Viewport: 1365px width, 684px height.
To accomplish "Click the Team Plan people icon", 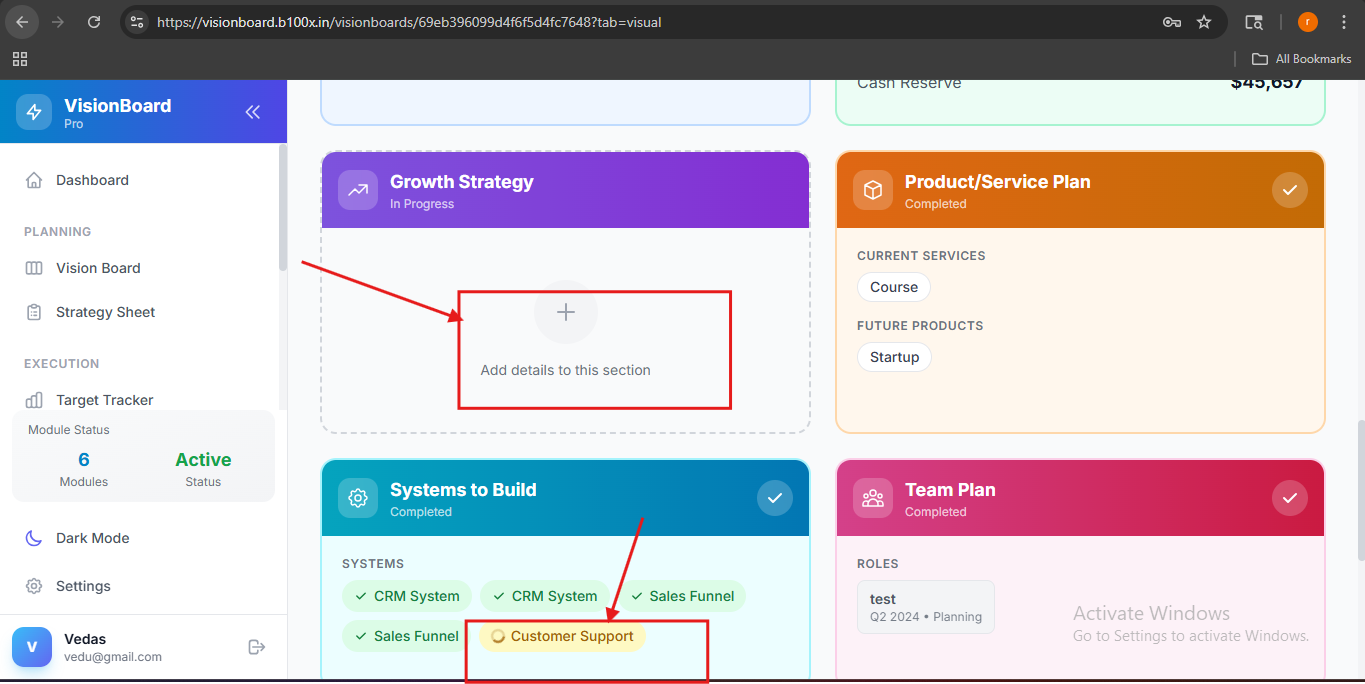I will click(873, 498).
